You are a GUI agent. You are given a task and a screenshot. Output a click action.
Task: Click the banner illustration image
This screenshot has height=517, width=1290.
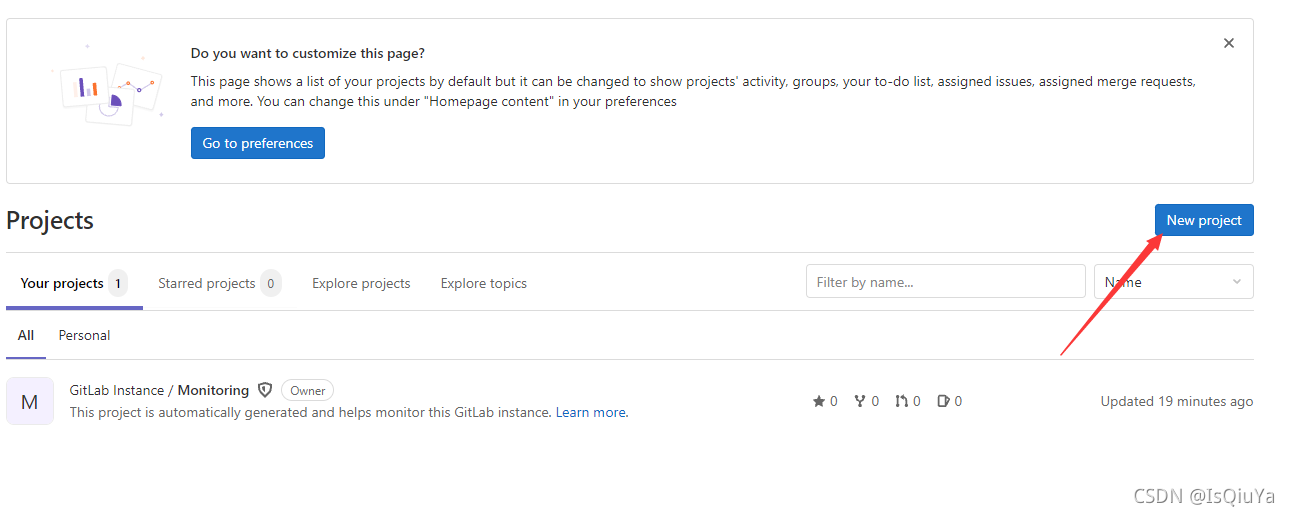(108, 84)
